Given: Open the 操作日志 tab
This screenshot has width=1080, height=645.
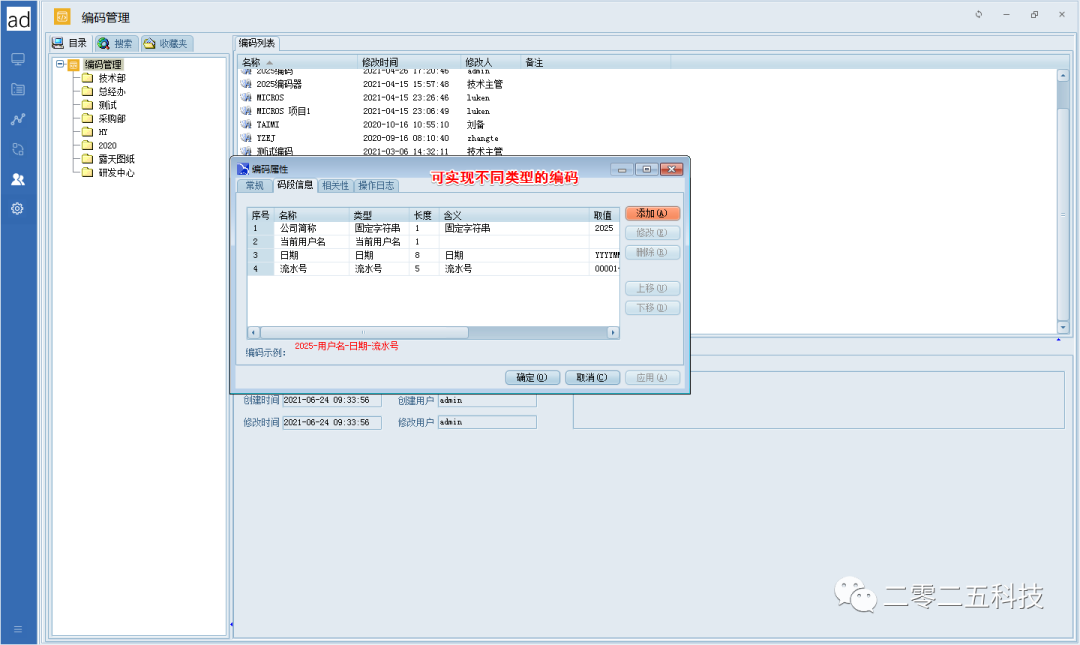Looking at the screenshot, I should pyautogui.click(x=376, y=185).
